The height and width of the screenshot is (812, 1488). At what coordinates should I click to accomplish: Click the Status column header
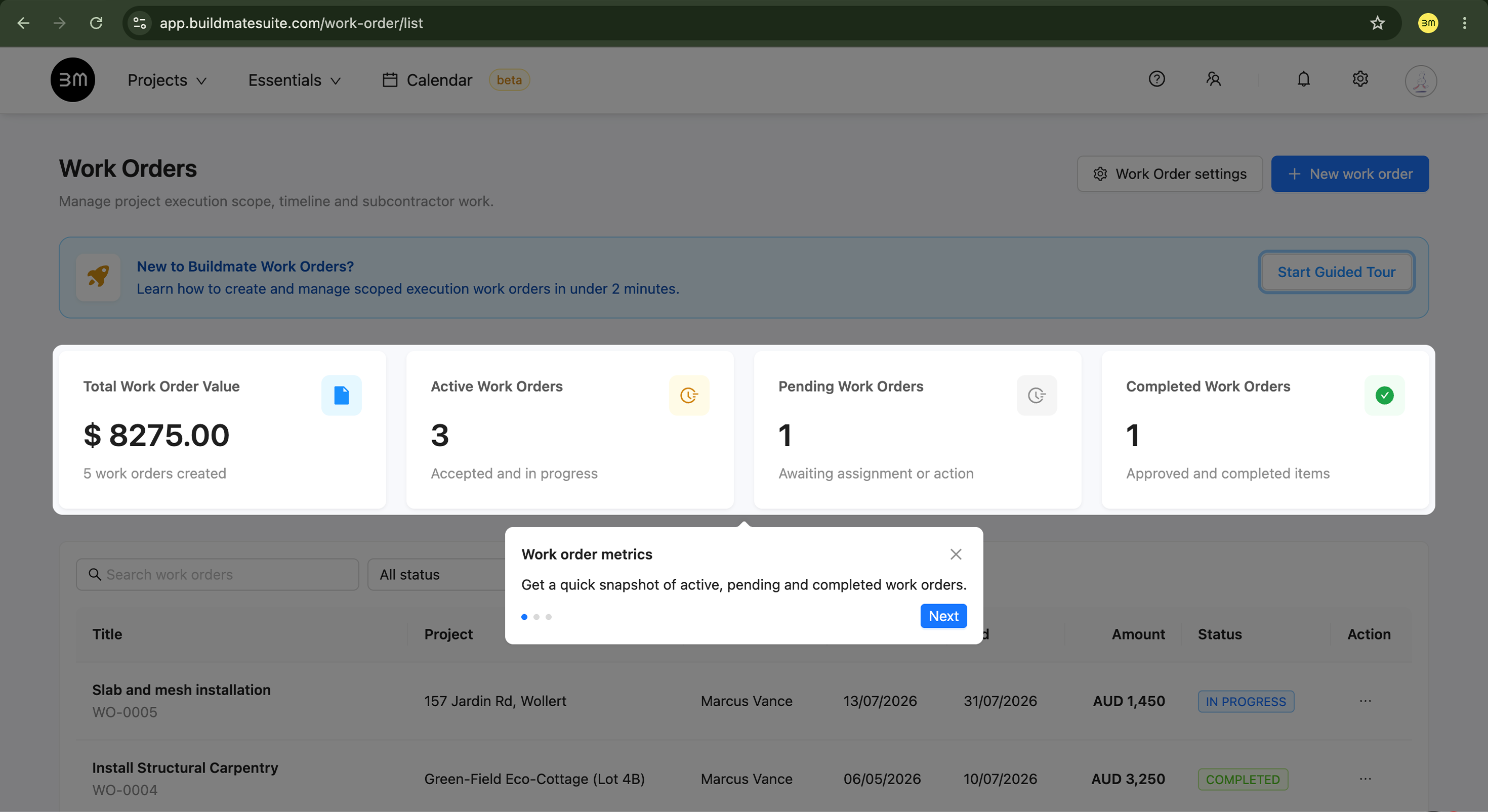pyautogui.click(x=1219, y=634)
